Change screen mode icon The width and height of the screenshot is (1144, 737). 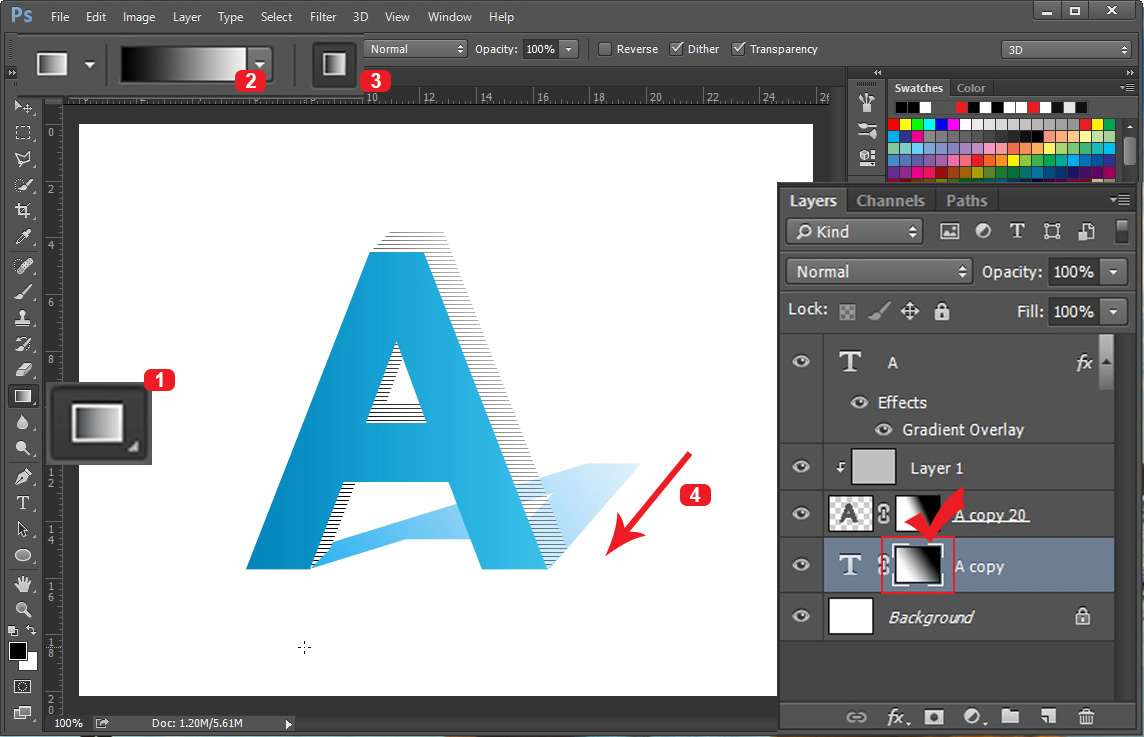pyautogui.click(x=23, y=713)
